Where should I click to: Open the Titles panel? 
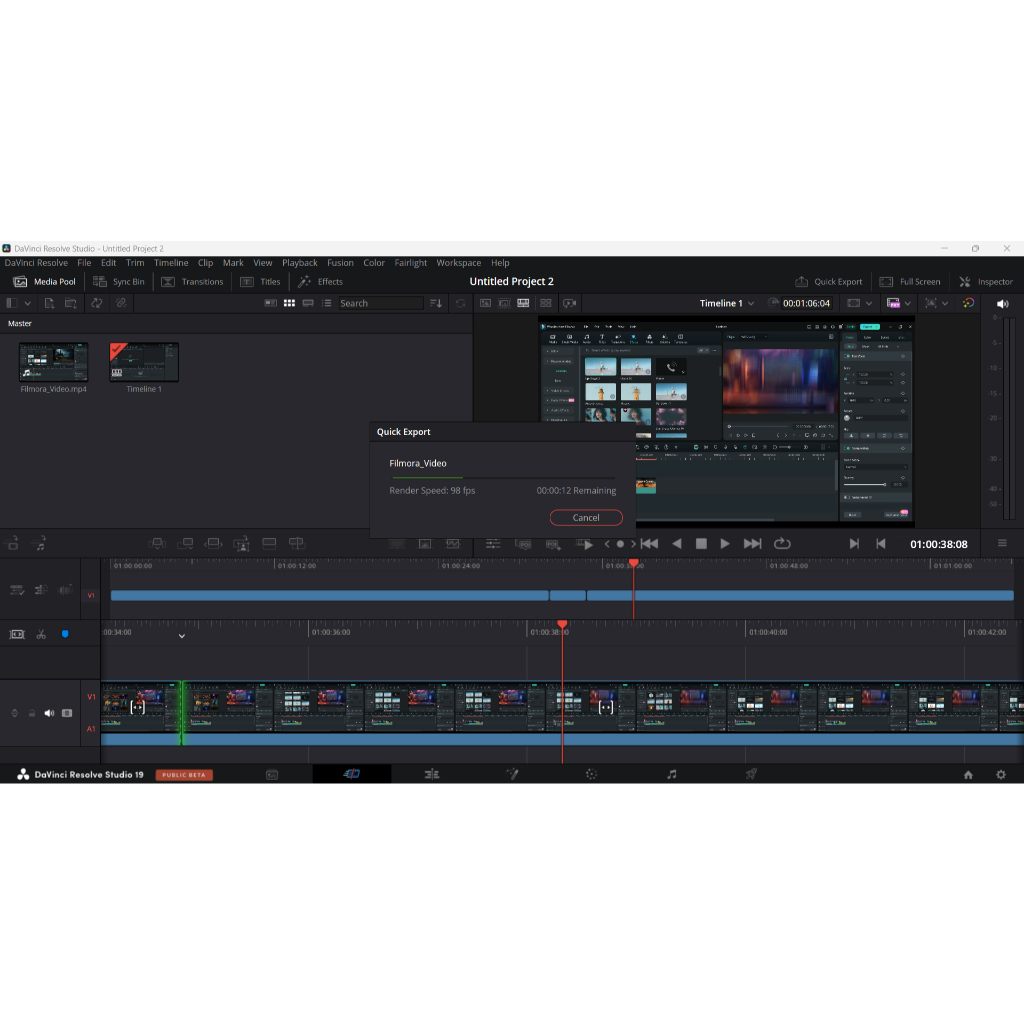point(260,281)
